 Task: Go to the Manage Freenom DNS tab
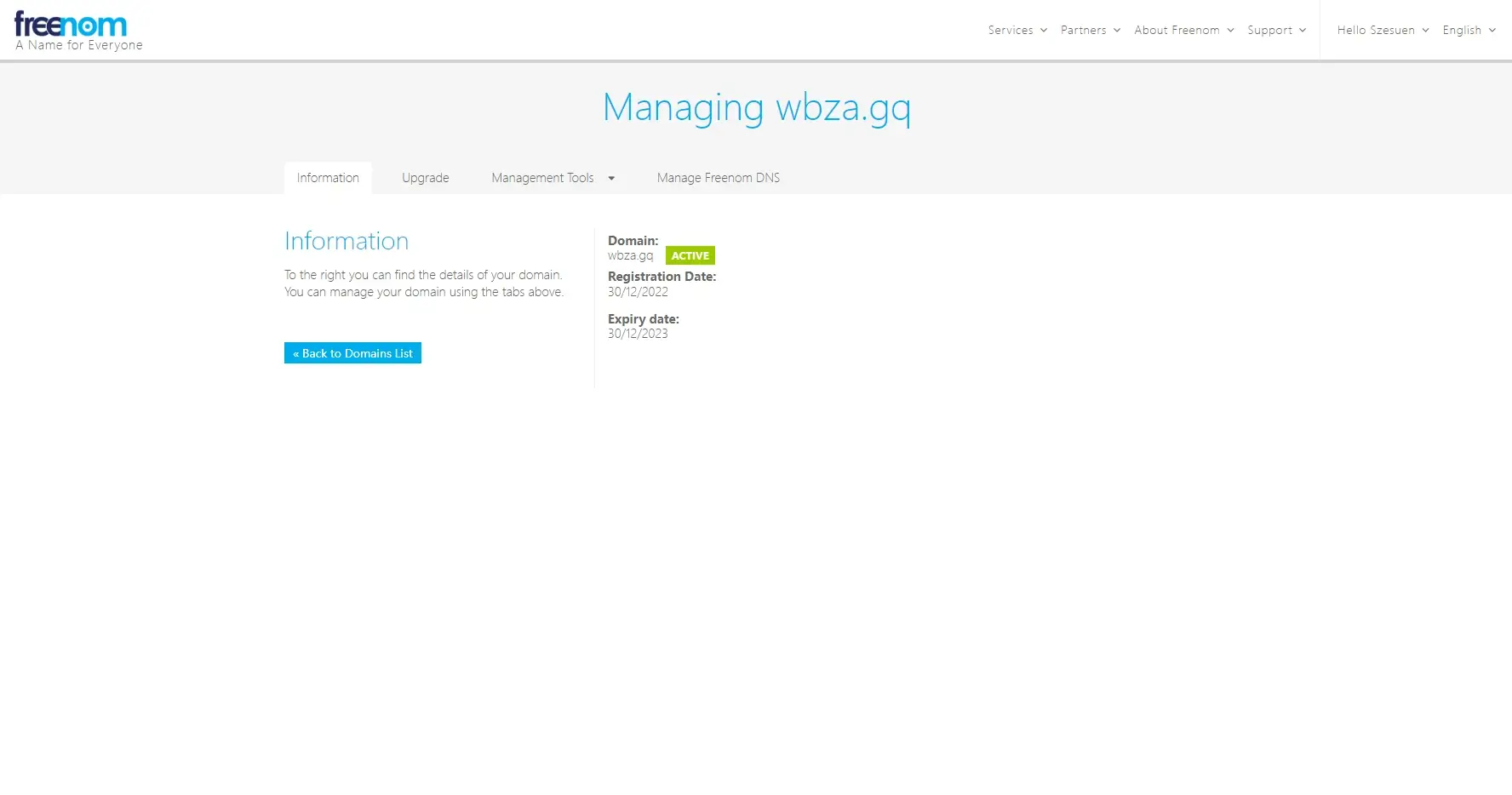tap(718, 178)
